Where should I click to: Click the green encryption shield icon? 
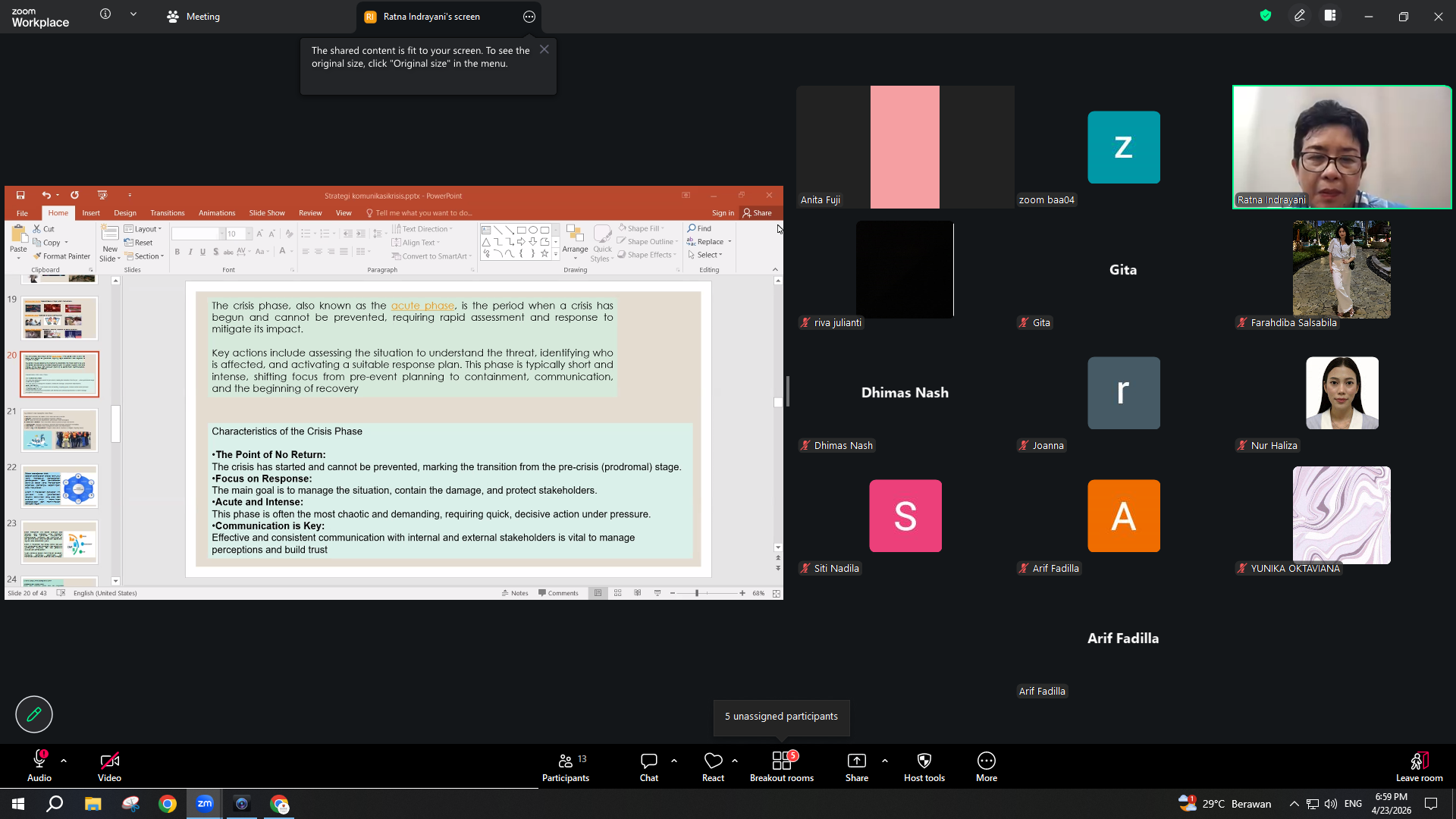1266,15
